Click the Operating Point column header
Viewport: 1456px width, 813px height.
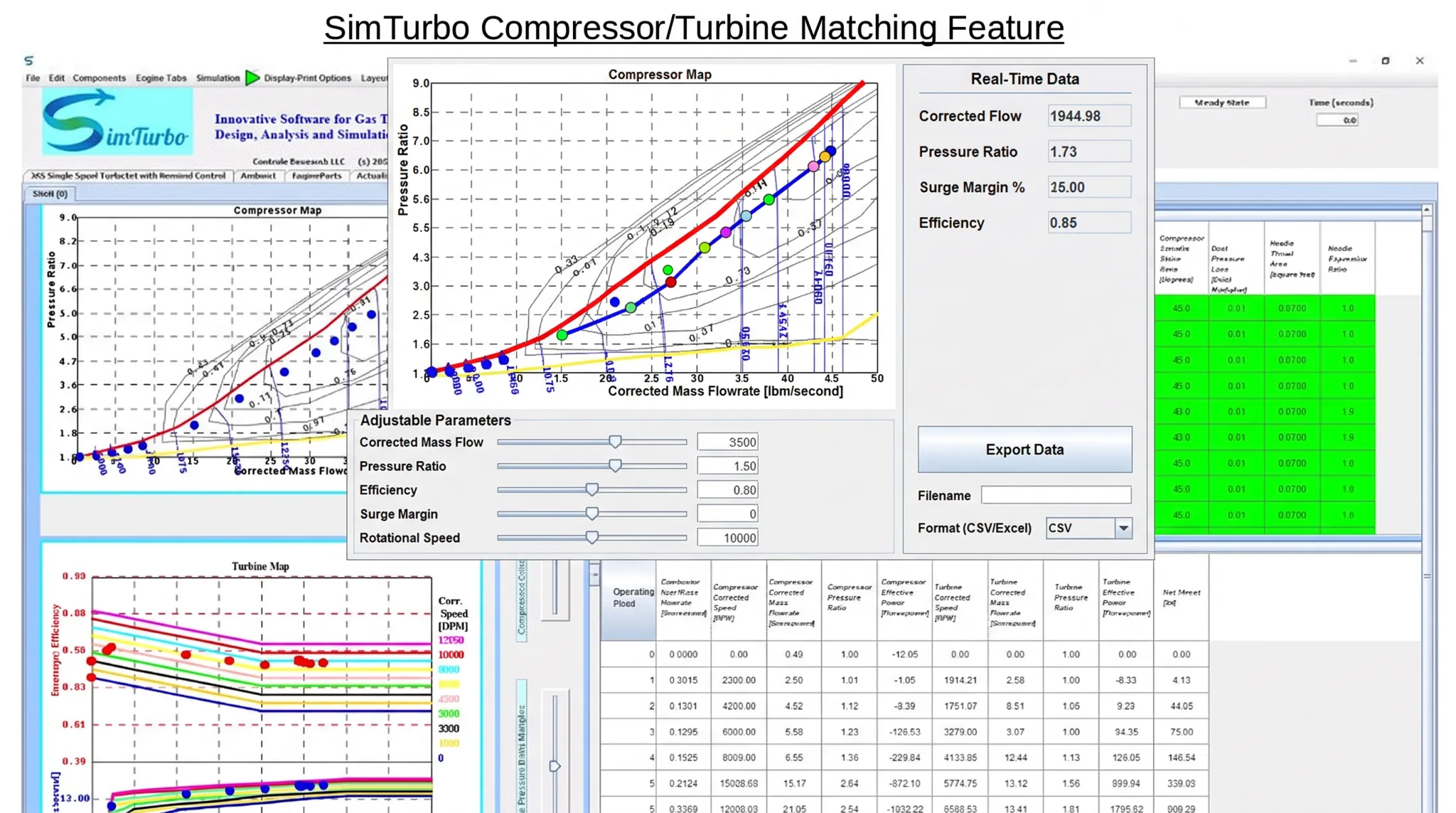tap(628, 598)
